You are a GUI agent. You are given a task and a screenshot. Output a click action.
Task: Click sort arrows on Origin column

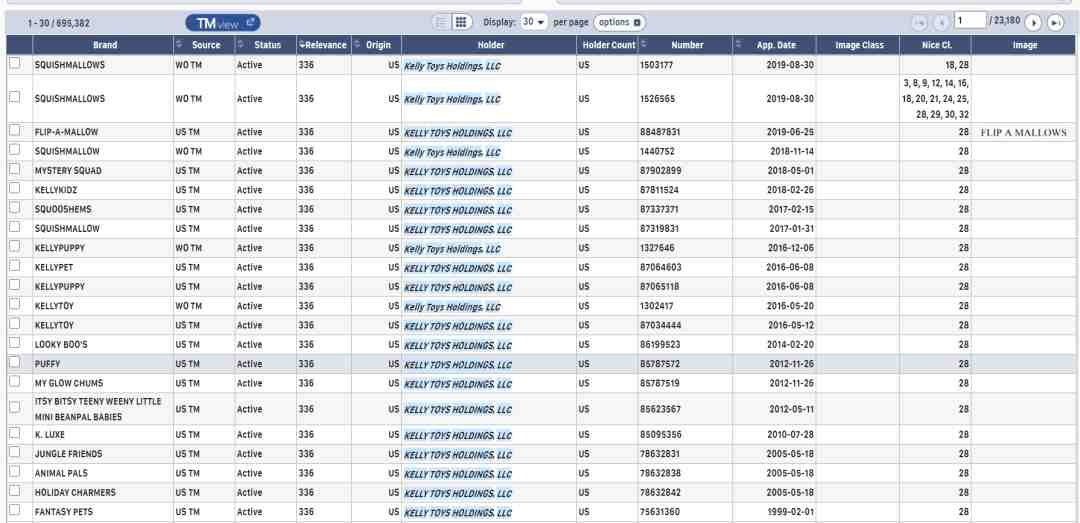[x=357, y=44]
